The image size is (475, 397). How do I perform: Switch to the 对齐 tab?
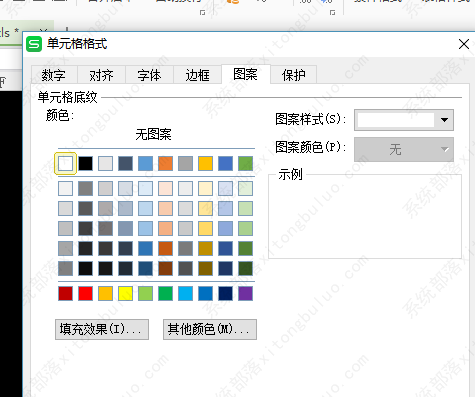click(101, 75)
